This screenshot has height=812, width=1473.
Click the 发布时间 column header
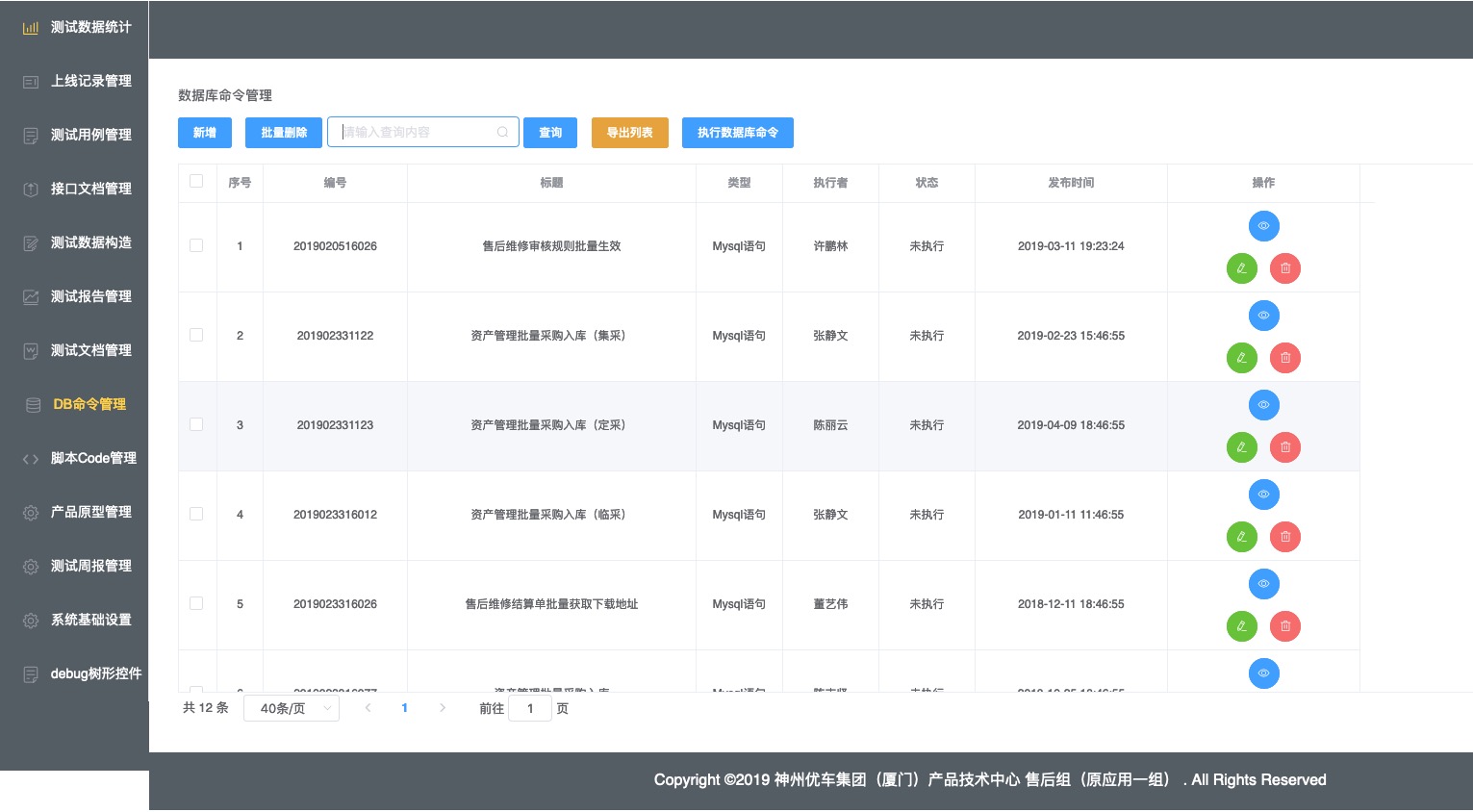1071,183
